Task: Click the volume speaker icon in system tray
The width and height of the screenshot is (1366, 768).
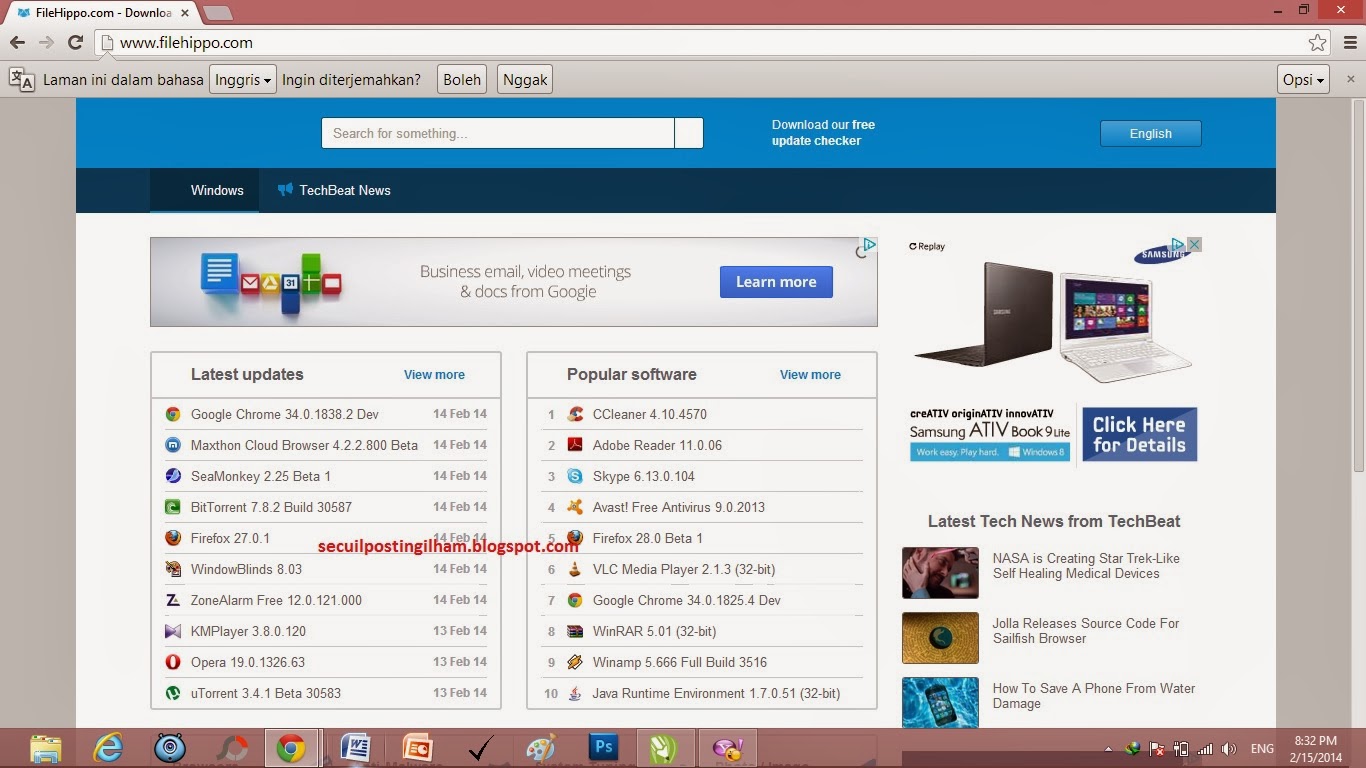Action: [1228, 749]
